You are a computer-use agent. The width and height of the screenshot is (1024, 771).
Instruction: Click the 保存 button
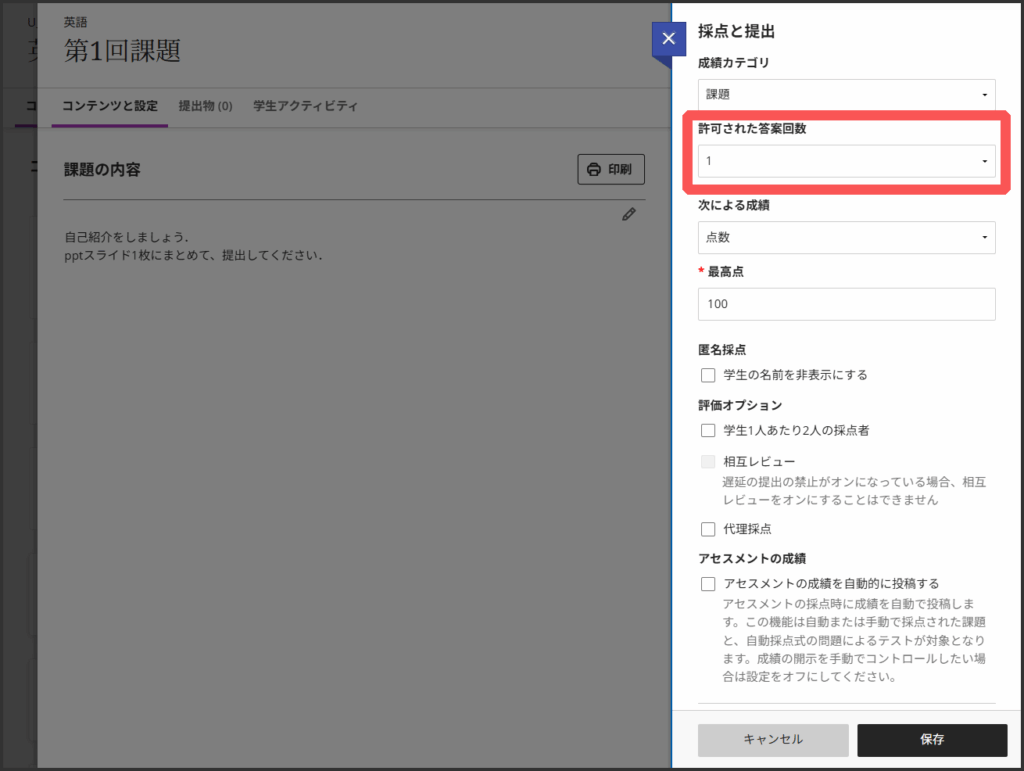pos(932,740)
